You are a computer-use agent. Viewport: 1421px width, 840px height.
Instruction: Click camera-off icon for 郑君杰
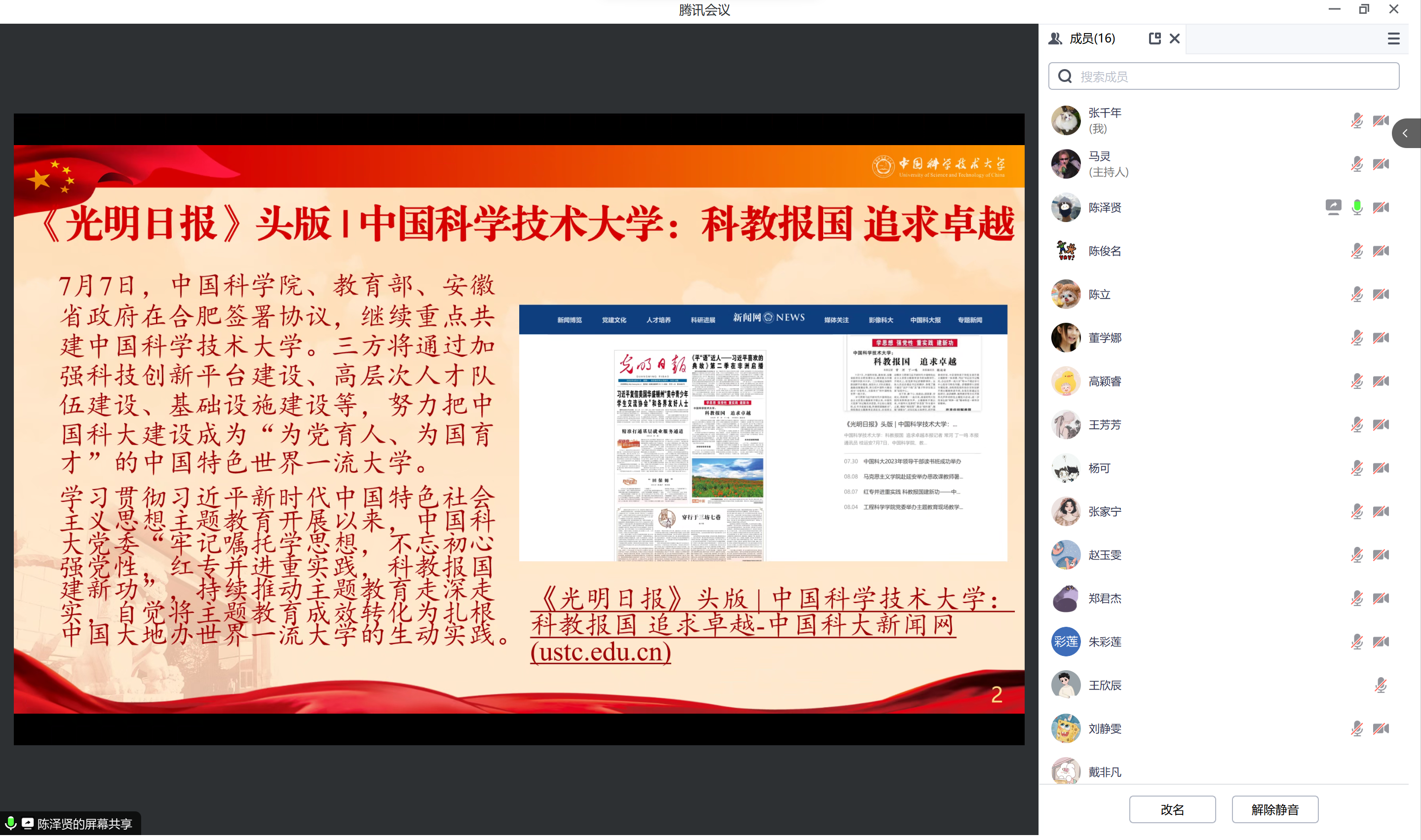[1380, 598]
